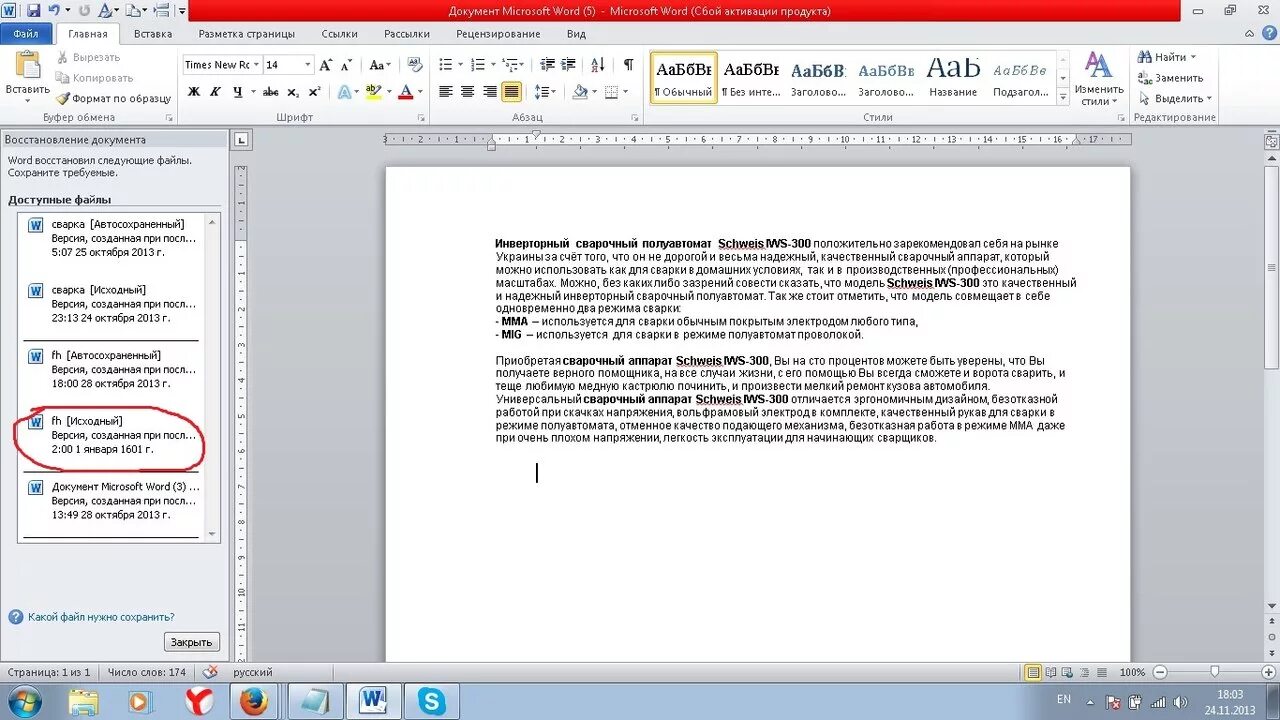Click the Cut (Вырезать) button
The height and width of the screenshot is (720, 1280).
click(x=88, y=58)
